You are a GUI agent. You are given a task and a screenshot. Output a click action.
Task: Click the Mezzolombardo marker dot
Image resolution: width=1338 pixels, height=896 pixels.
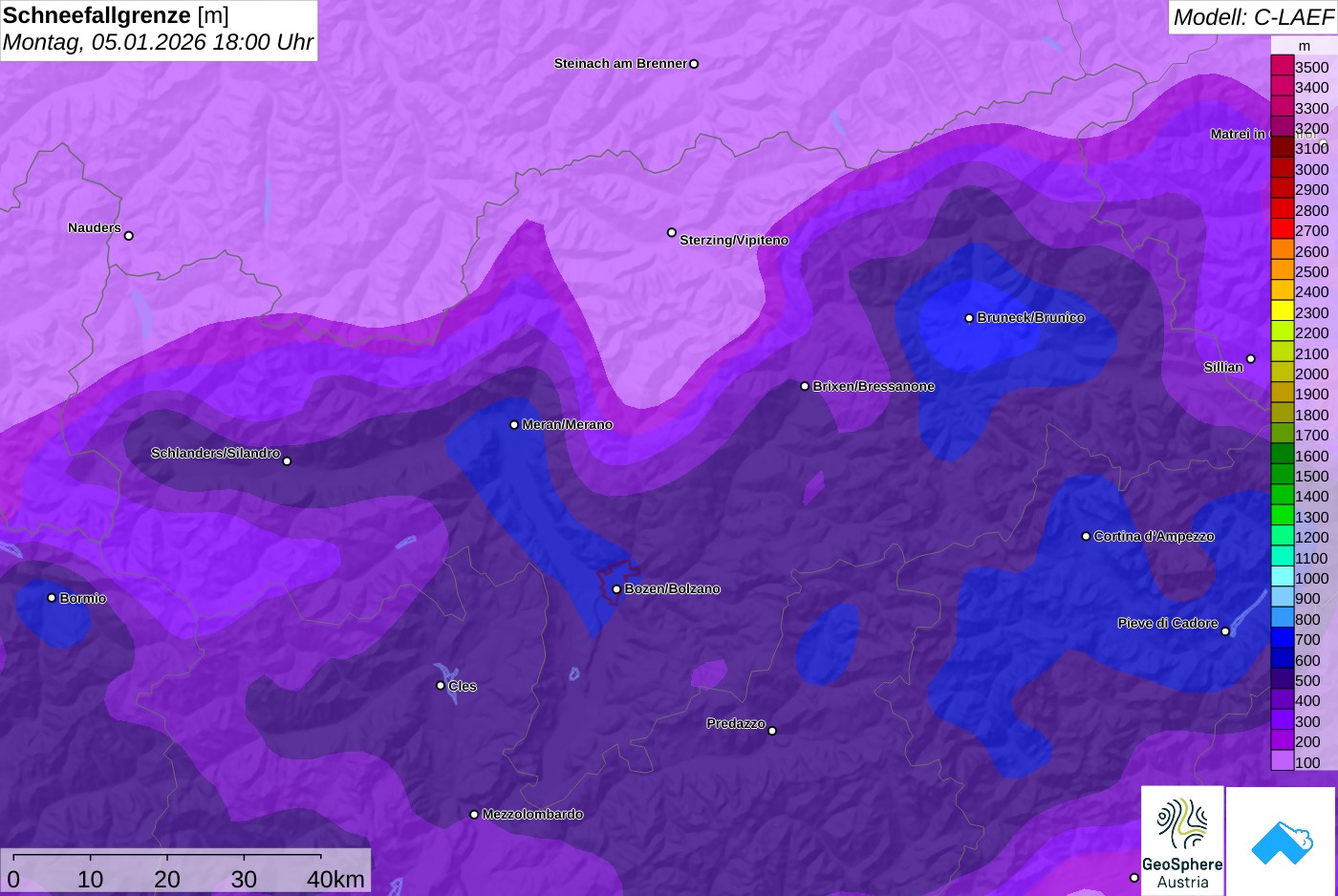474,815
